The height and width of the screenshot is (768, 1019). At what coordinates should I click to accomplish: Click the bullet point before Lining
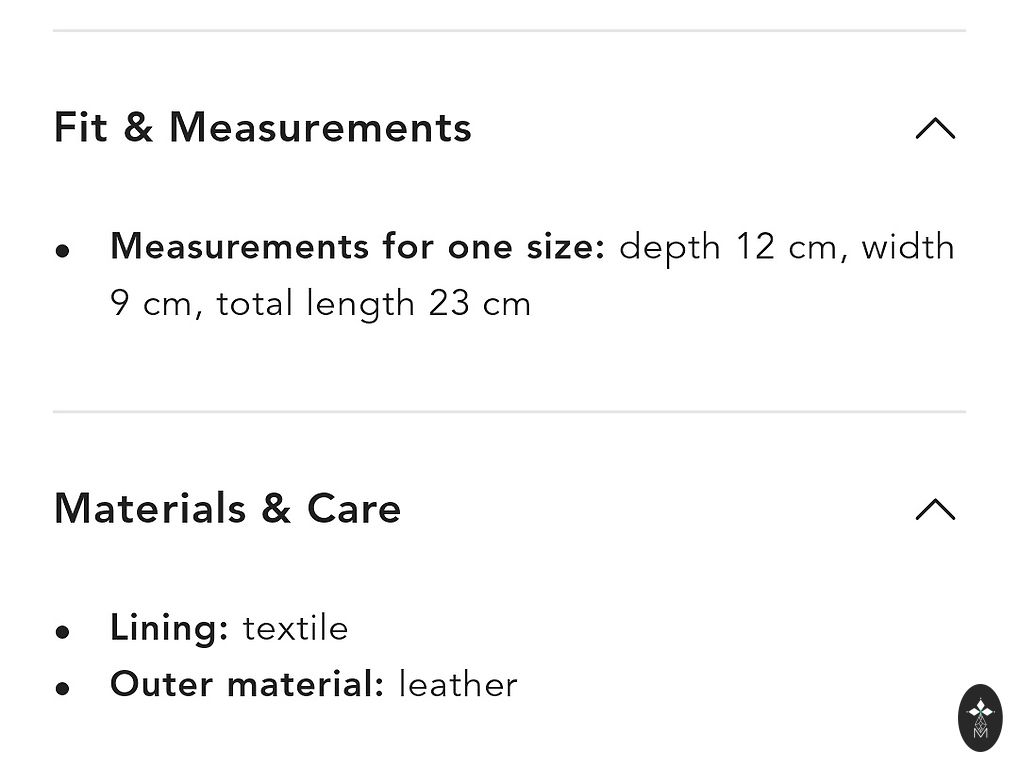pyautogui.click(x=63, y=632)
